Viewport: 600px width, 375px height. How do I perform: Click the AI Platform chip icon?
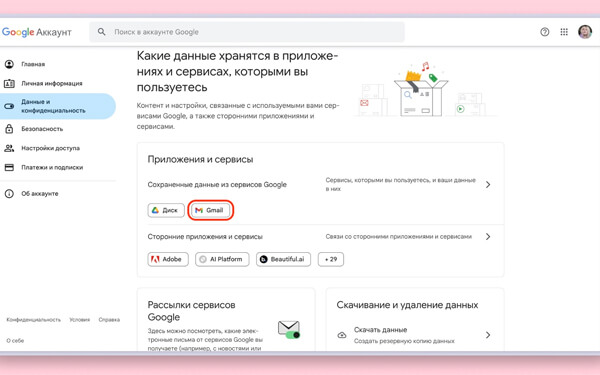[203, 259]
